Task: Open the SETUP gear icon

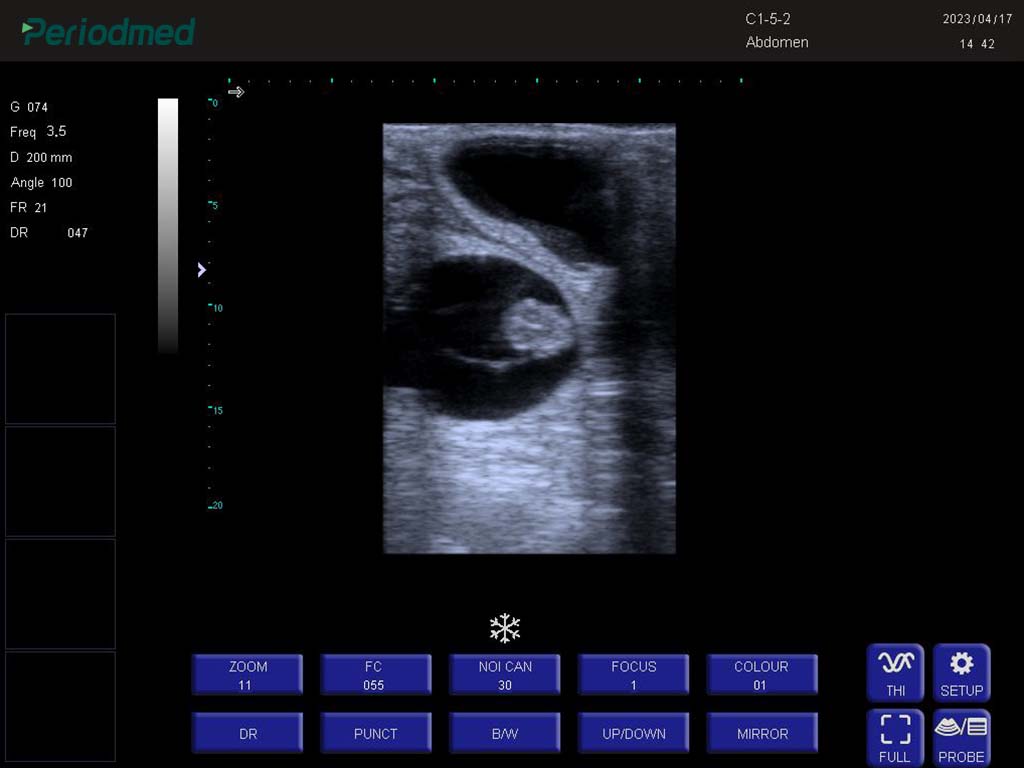Action: [961, 672]
